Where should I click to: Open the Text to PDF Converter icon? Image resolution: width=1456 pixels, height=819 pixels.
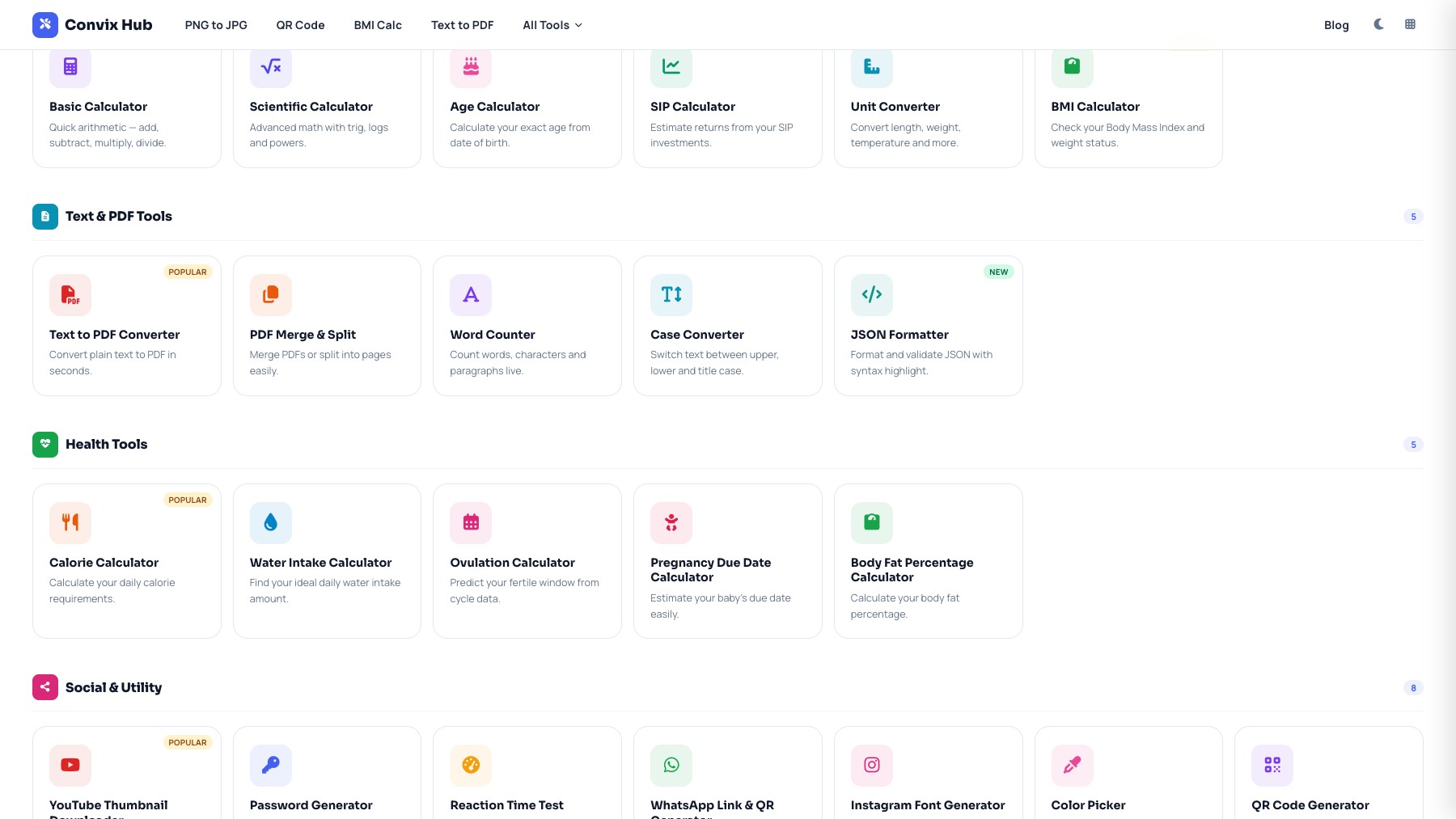tap(70, 295)
